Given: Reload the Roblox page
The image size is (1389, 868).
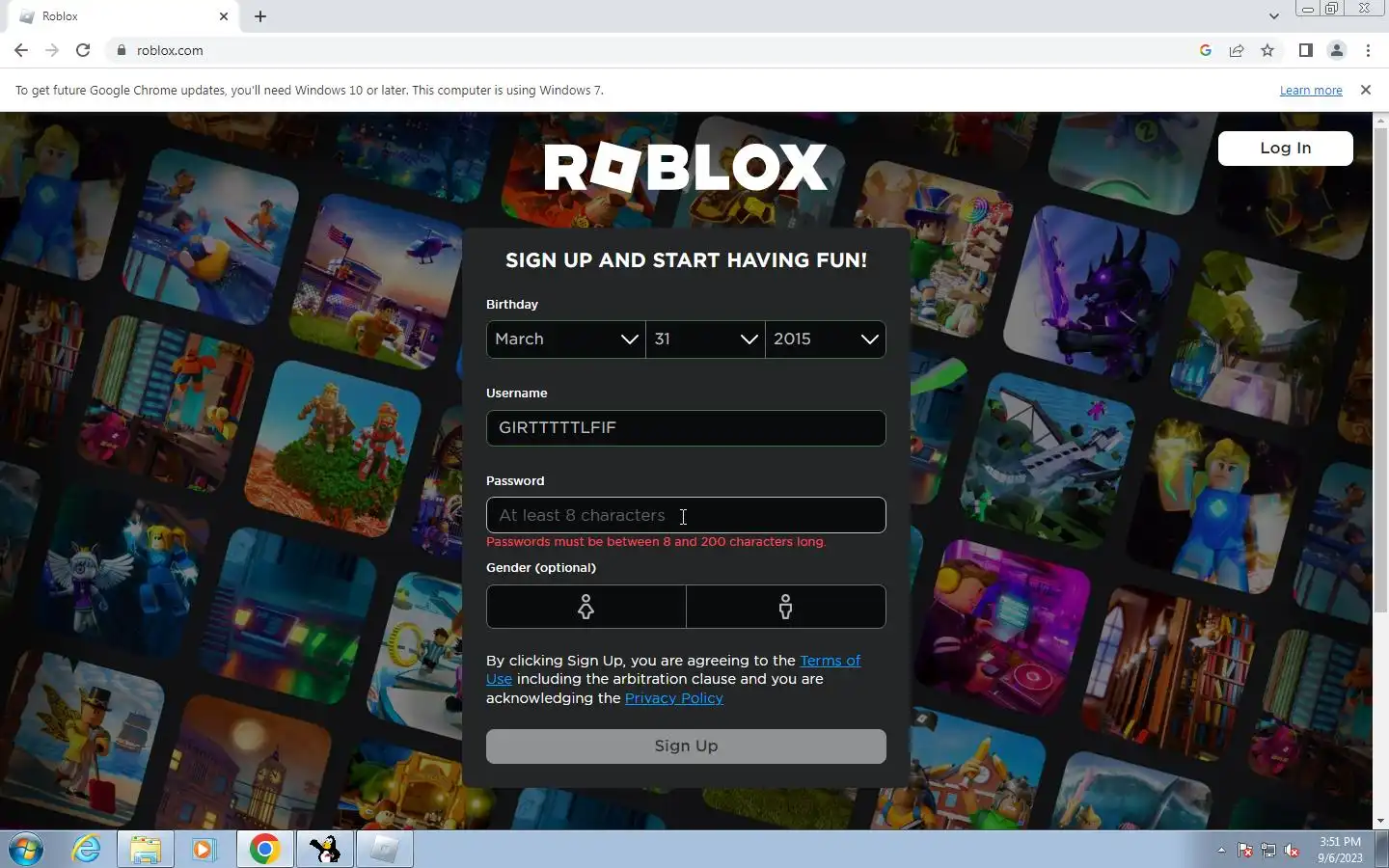Looking at the screenshot, I should coord(83,50).
